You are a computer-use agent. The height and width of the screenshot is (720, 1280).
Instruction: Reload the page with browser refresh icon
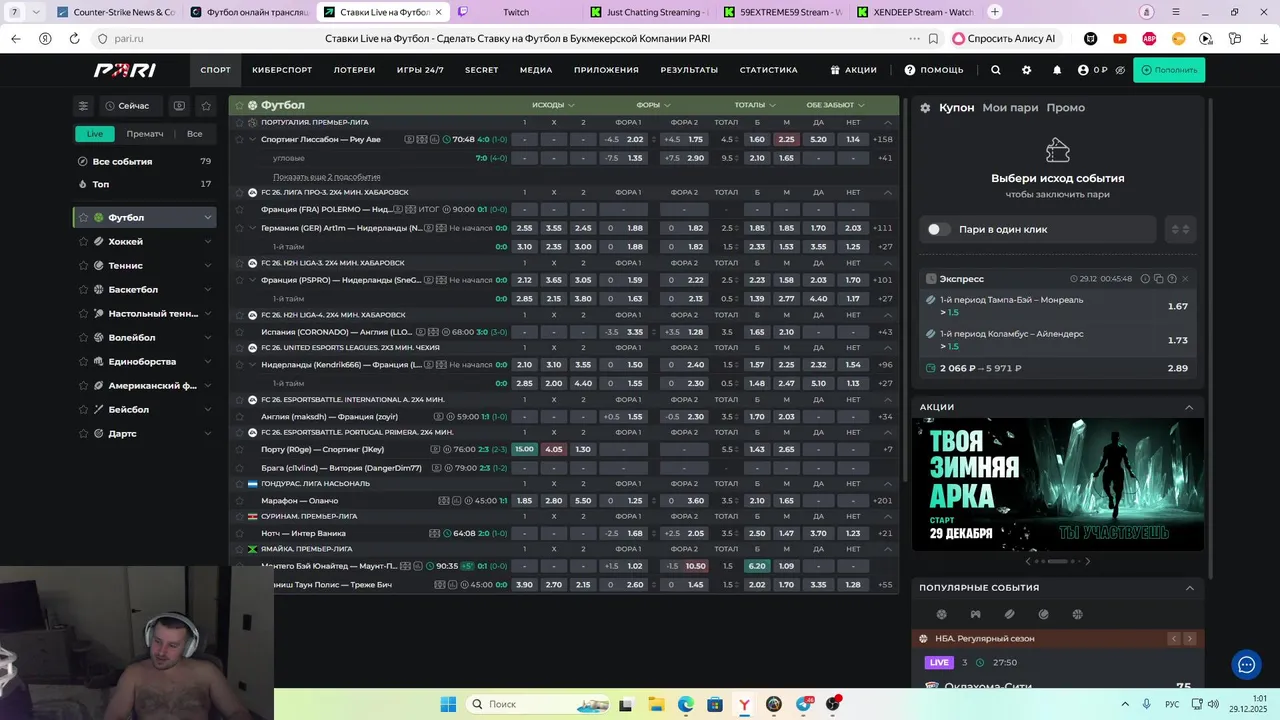click(74, 38)
